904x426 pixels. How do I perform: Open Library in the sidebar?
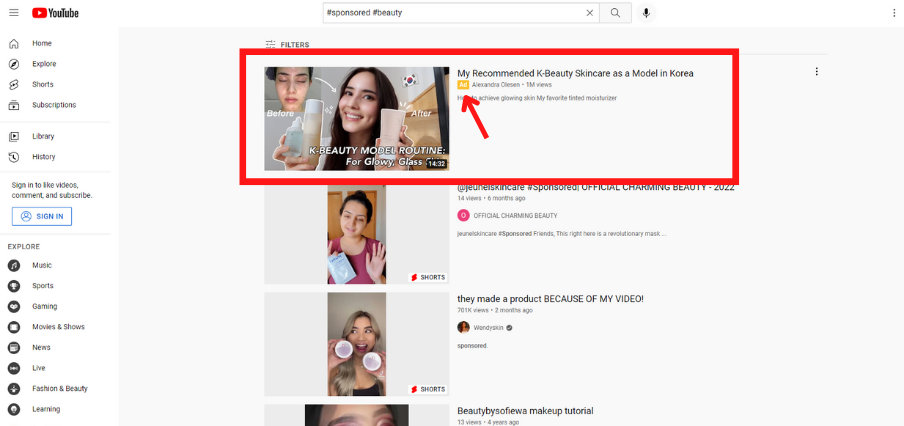click(43, 136)
